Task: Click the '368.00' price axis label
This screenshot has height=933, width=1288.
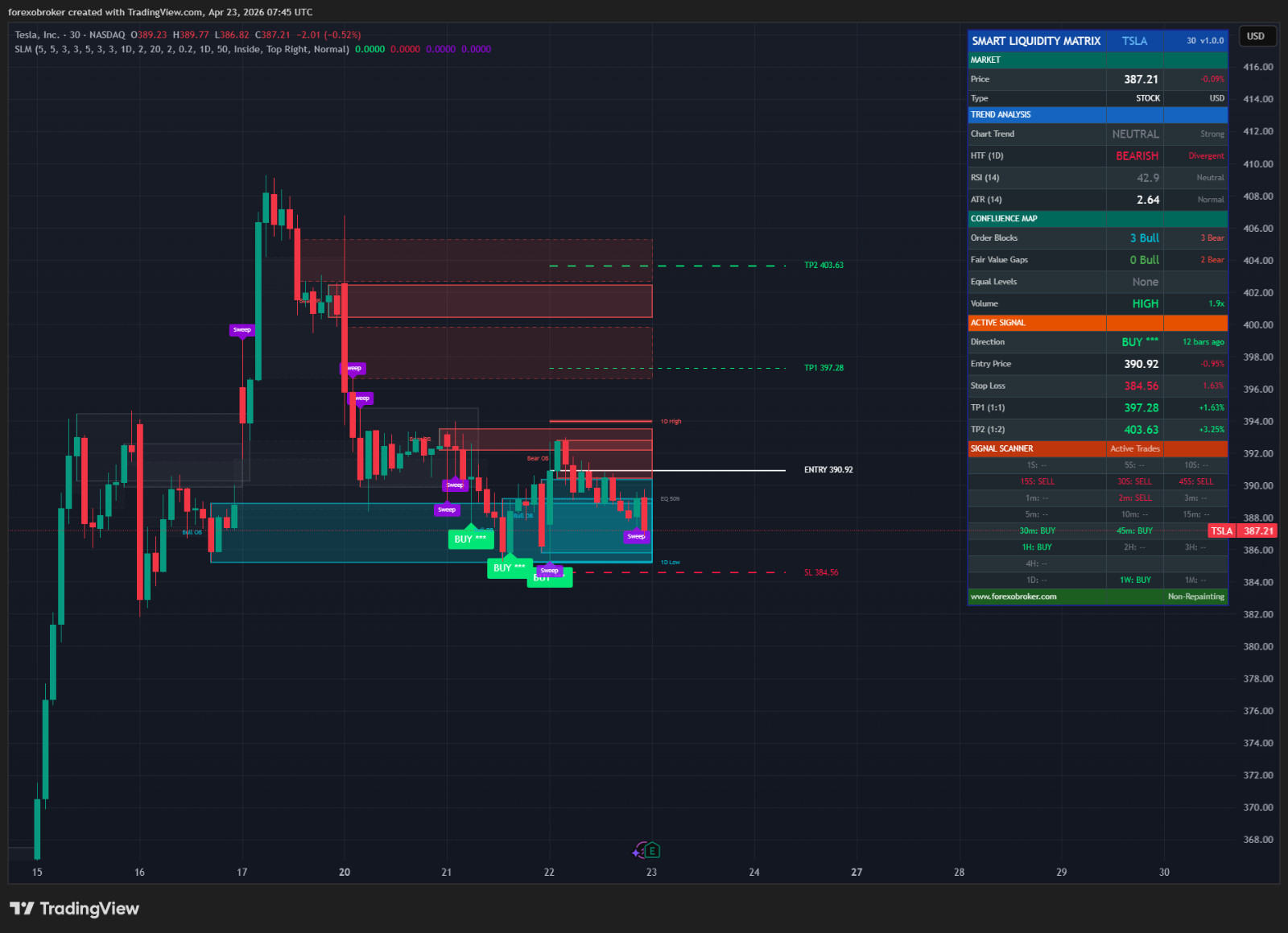Action: tap(1257, 839)
